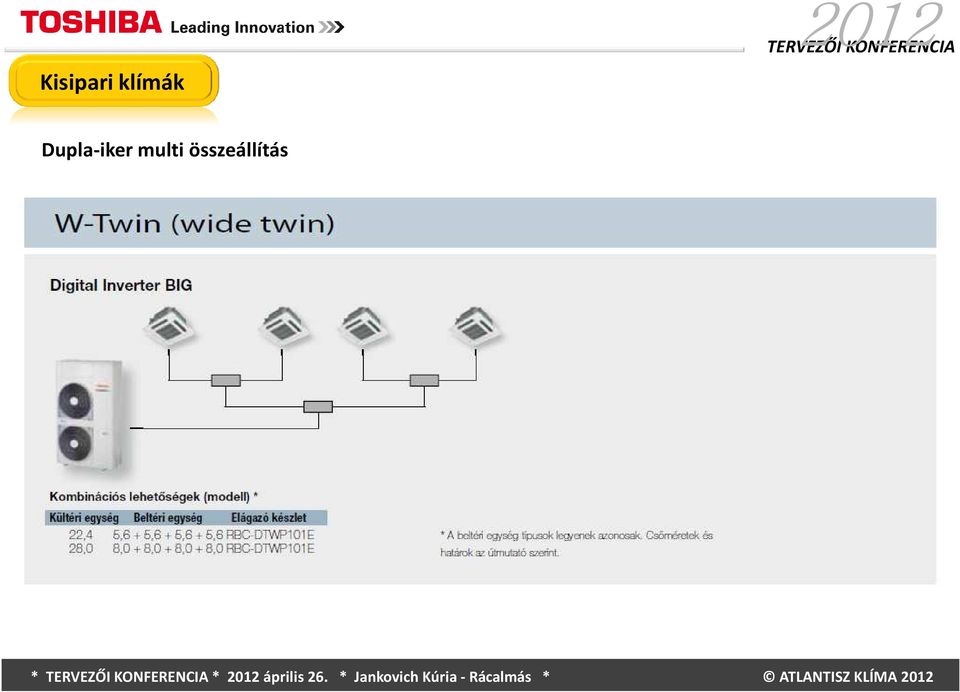Image resolution: width=960 pixels, height=692 pixels.
Task: Select the Digital Inverter BIG label
Action: tap(121, 285)
